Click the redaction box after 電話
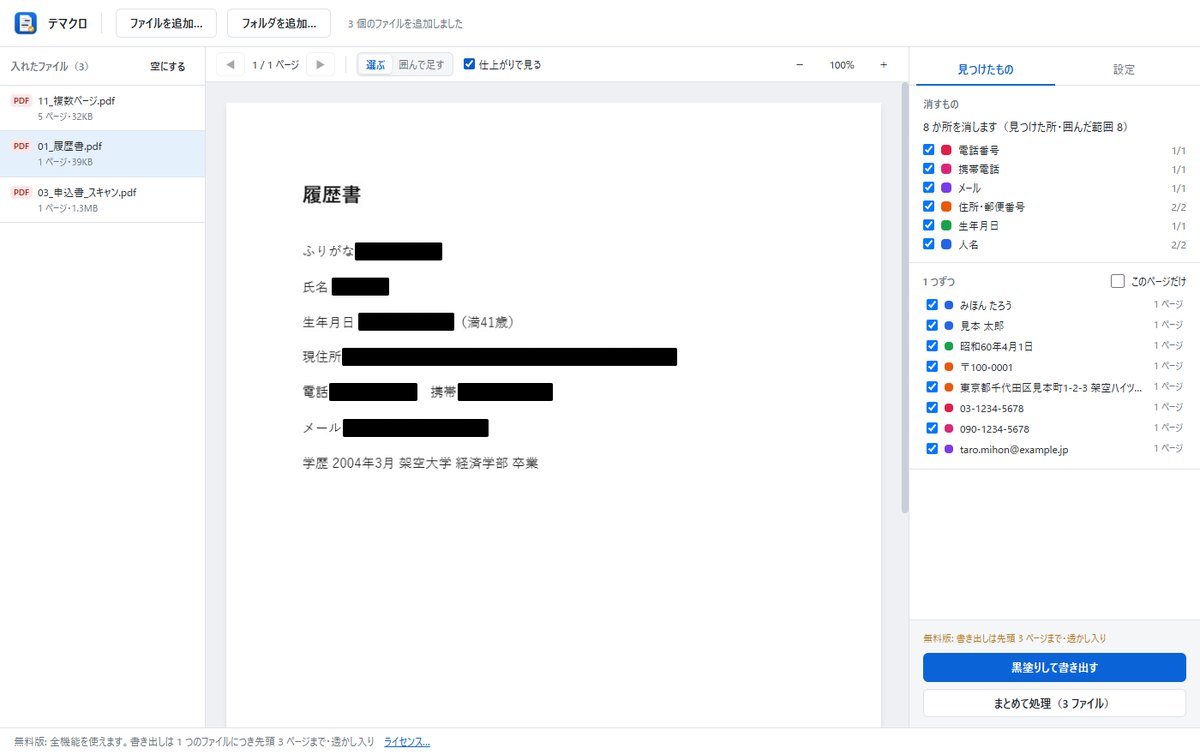 pos(373,392)
